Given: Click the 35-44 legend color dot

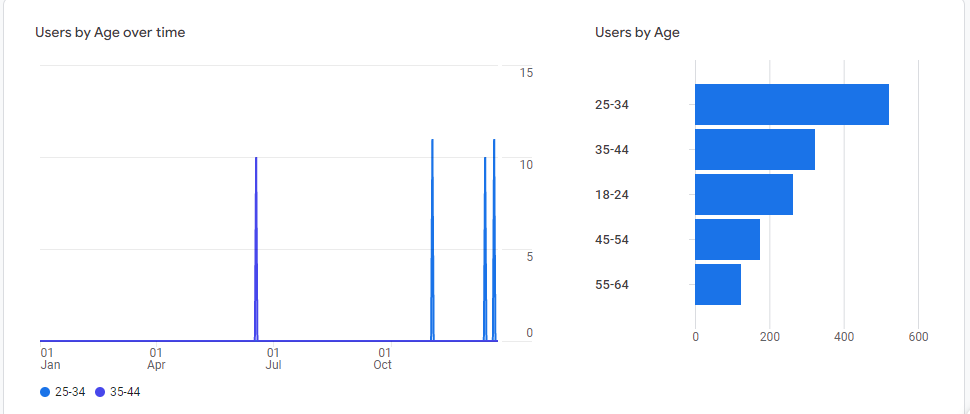Looking at the screenshot, I should [x=100, y=392].
